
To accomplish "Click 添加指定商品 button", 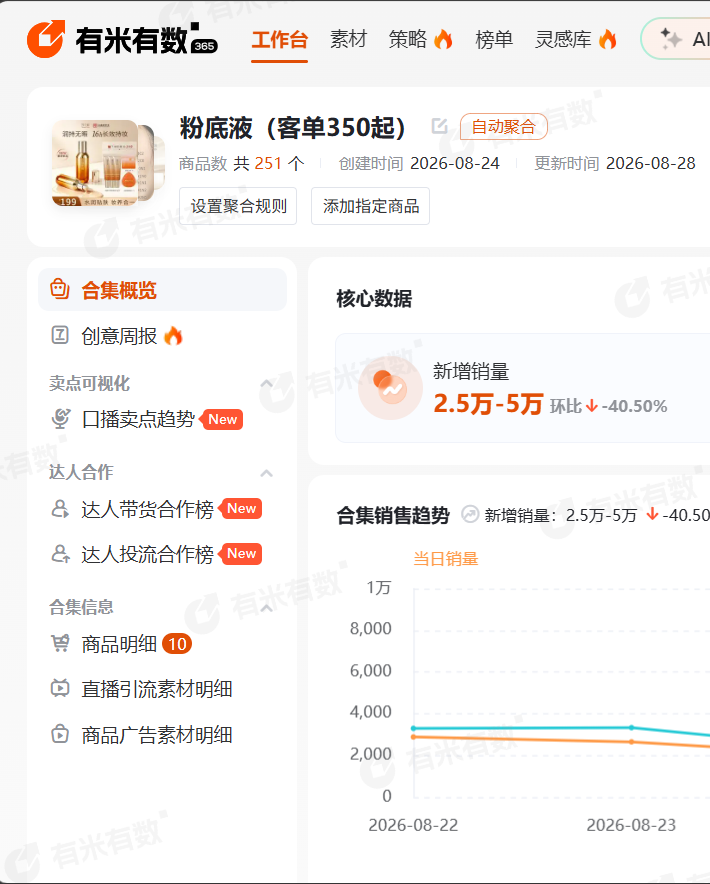I will pyautogui.click(x=371, y=206).
